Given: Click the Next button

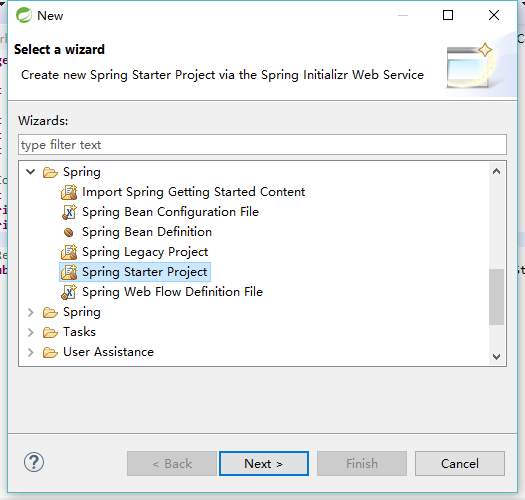Looking at the screenshot, I should [x=264, y=463].
